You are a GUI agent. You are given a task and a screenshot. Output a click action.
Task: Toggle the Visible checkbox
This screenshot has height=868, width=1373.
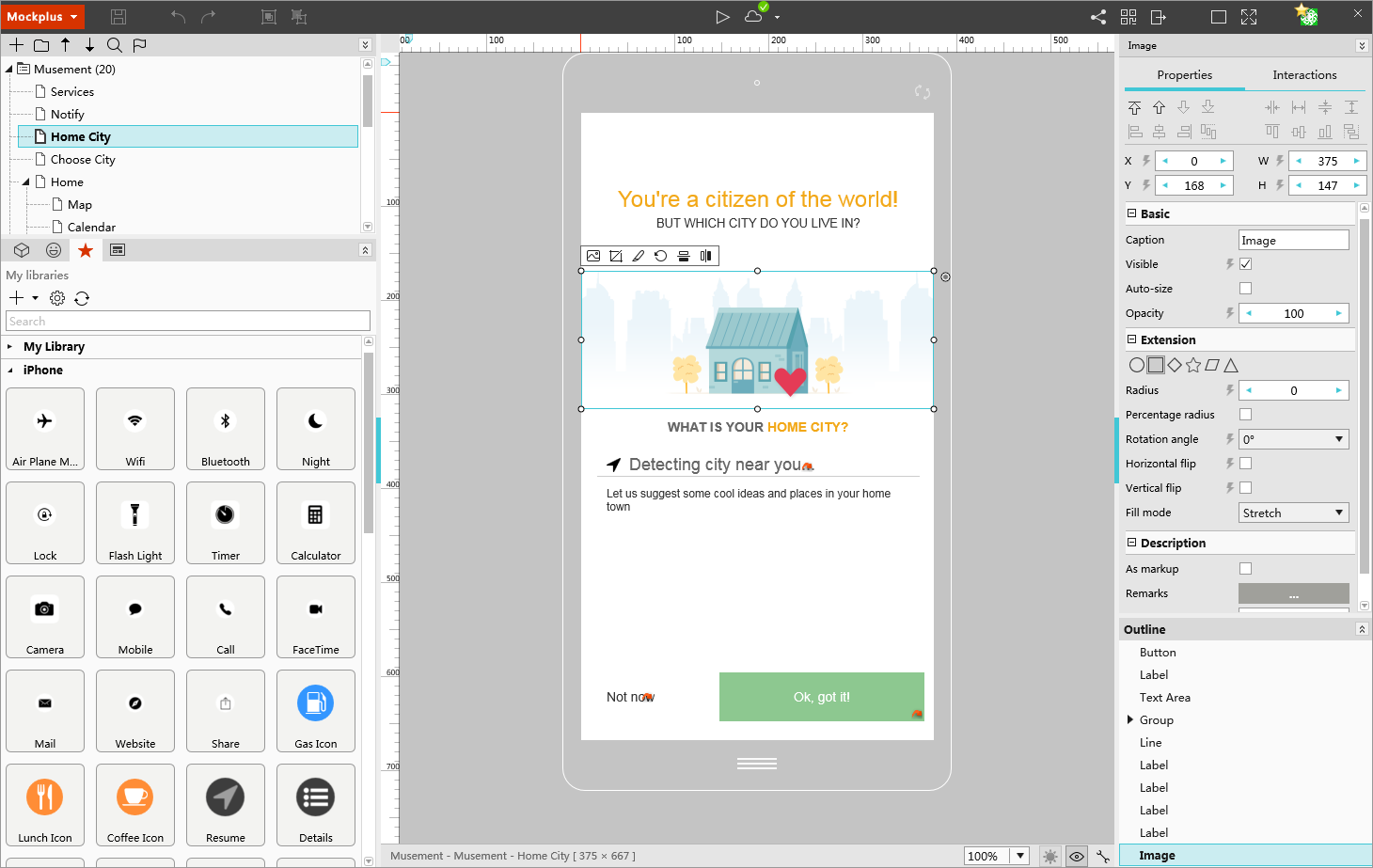click(x=1246, y=264)
